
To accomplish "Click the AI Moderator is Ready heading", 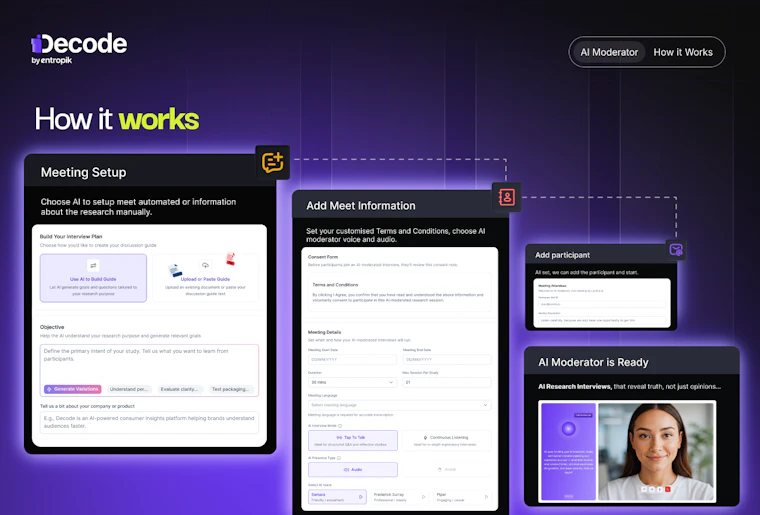I will tap(593, 362).
